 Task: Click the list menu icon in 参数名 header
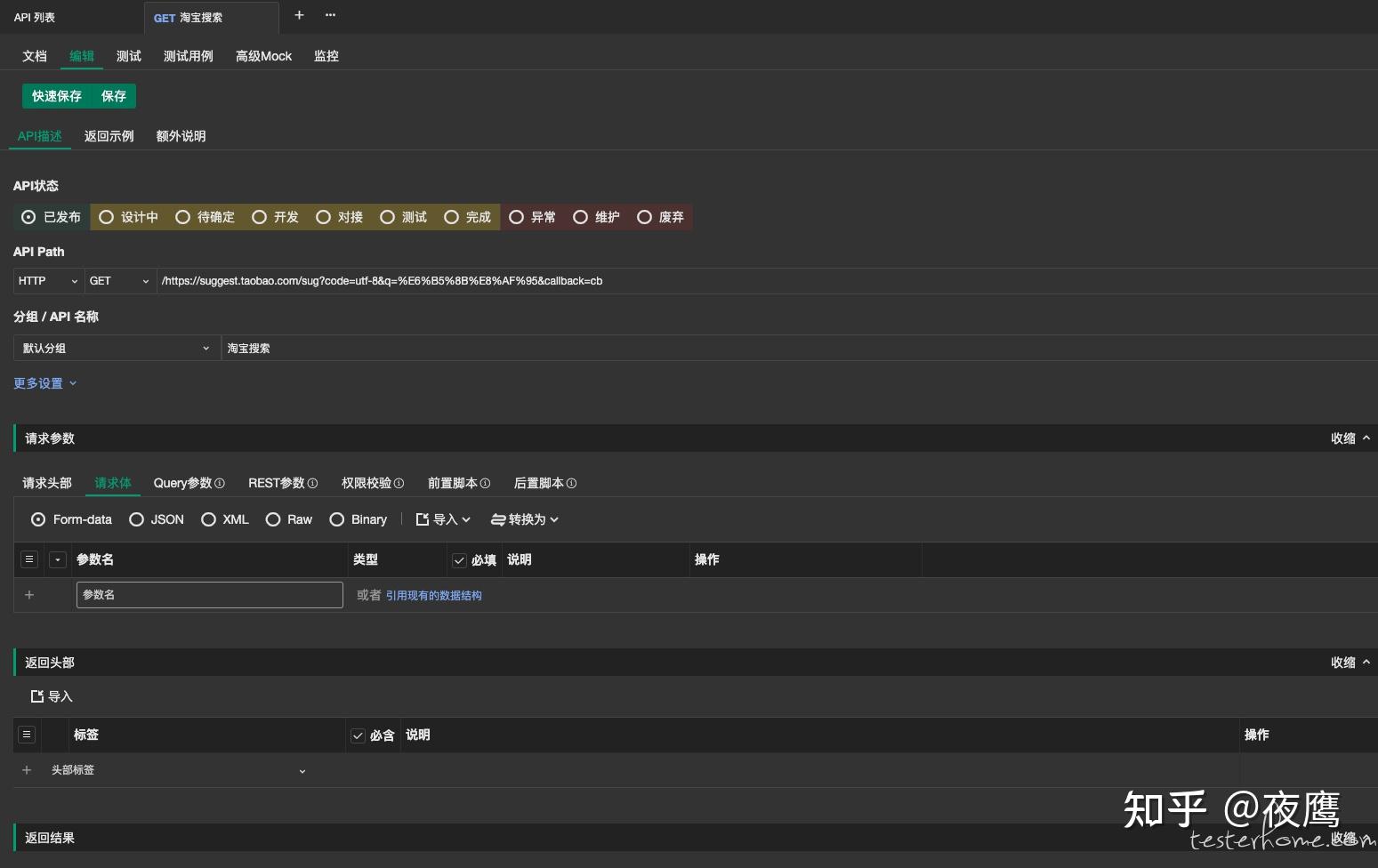pos(29,559)
